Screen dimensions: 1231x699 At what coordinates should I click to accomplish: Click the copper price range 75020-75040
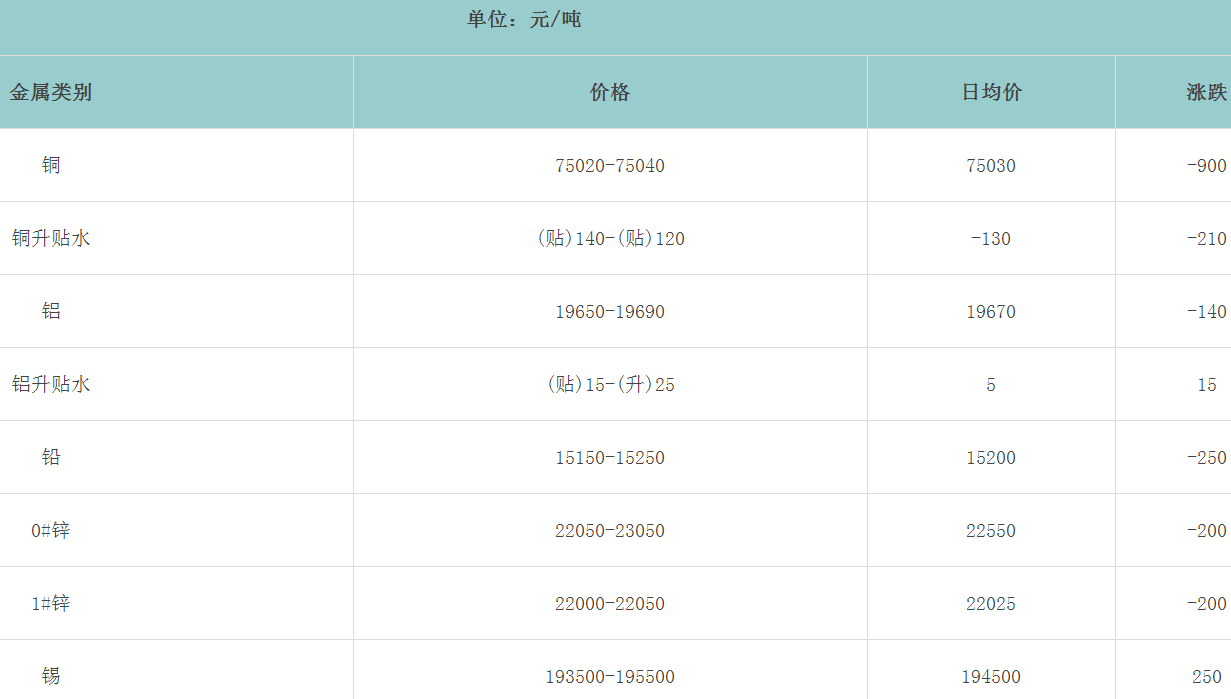point(610,166)
